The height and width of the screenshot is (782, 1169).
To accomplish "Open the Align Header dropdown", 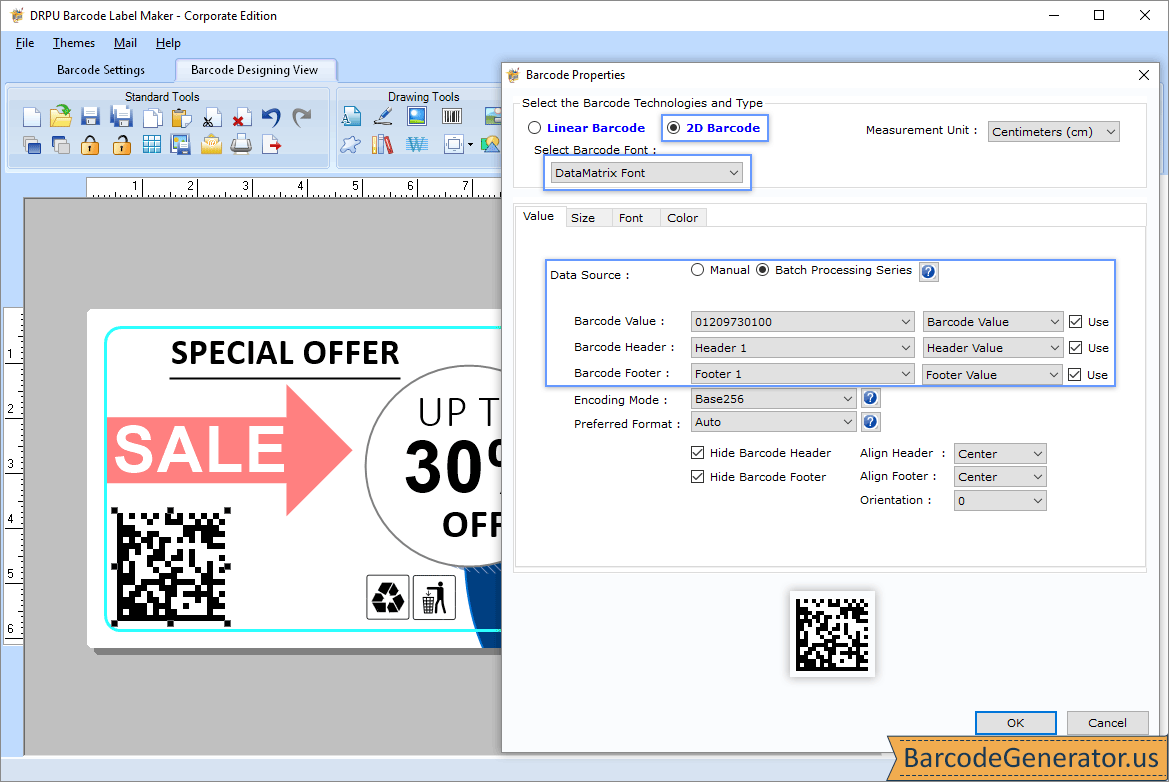I will [x=1001, y=454].
